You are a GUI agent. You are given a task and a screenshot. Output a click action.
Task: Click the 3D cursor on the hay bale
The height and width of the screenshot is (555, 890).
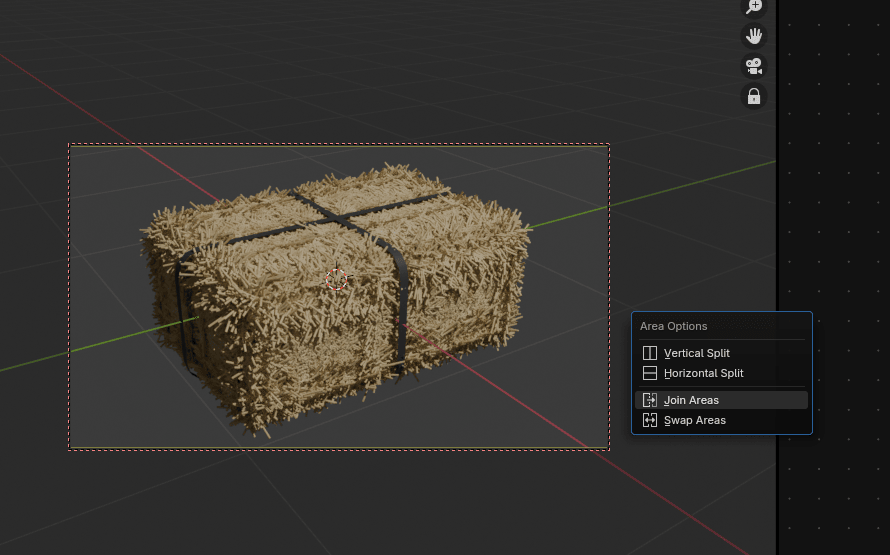pos(337,281)
